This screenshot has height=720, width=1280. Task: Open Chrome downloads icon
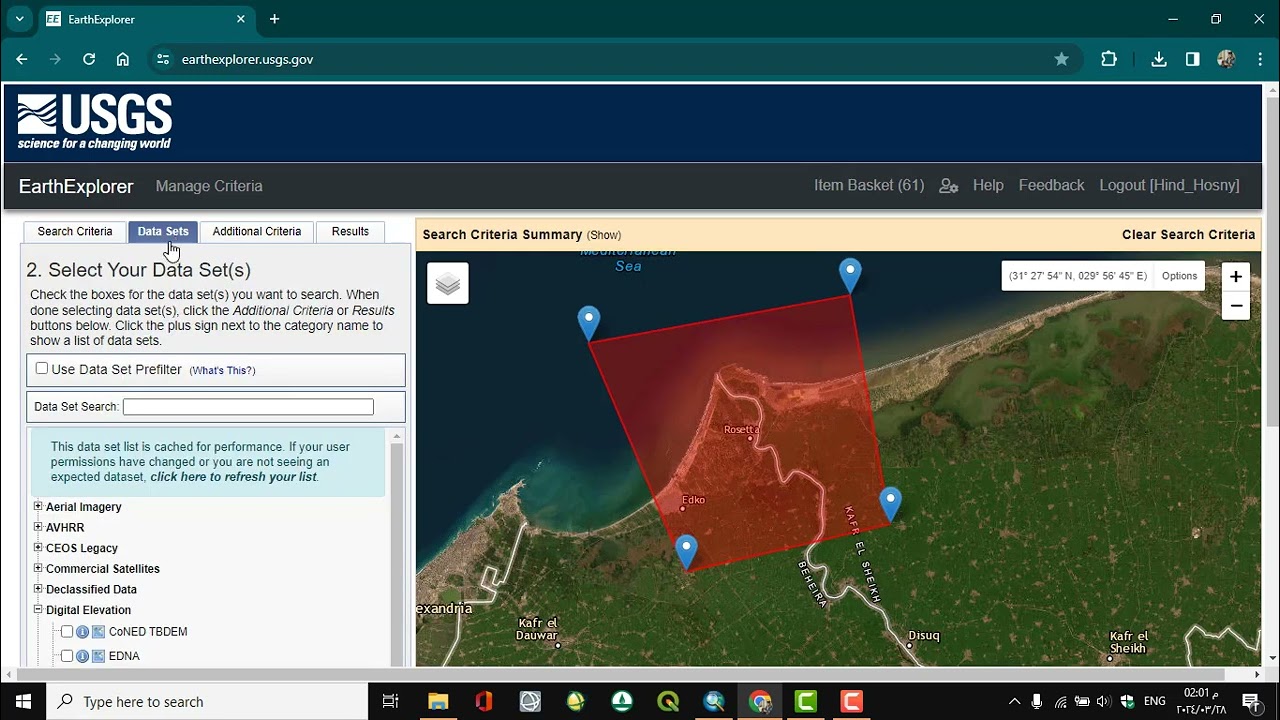tap(1159, 59)
